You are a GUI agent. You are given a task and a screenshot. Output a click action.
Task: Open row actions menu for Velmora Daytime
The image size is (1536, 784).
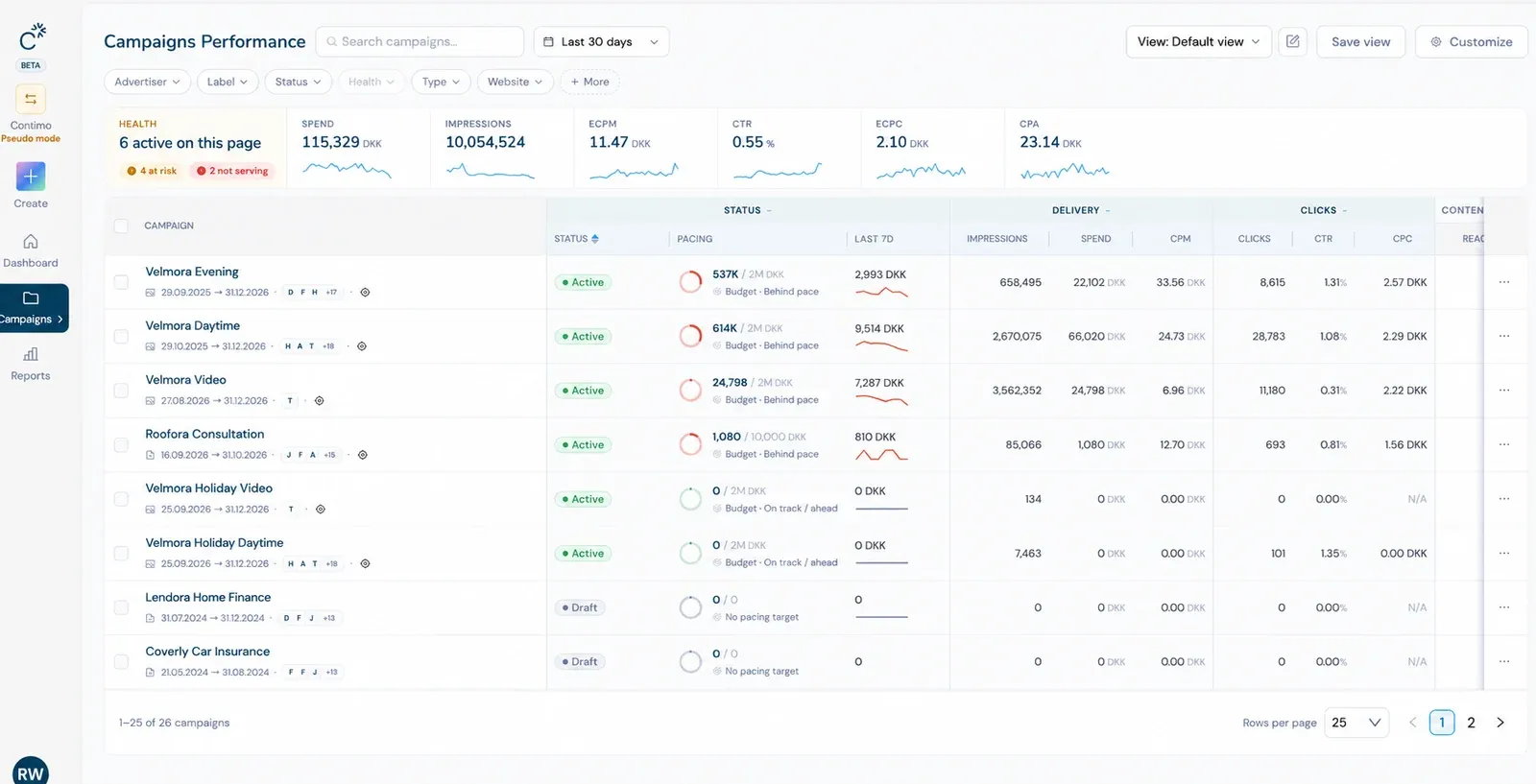pos(1504,336)
